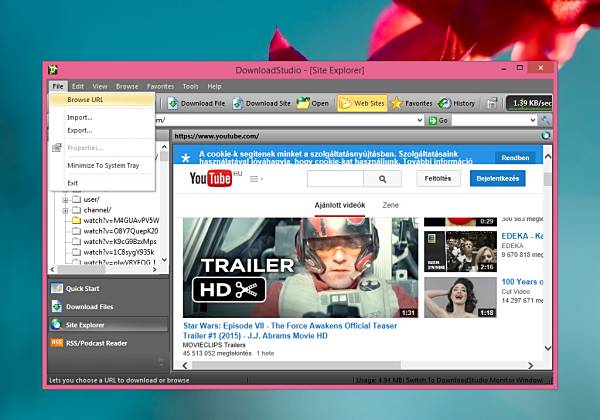Open the MOVIECLIPS Trailers channel link
600x420 pixels.
(214, 345)
